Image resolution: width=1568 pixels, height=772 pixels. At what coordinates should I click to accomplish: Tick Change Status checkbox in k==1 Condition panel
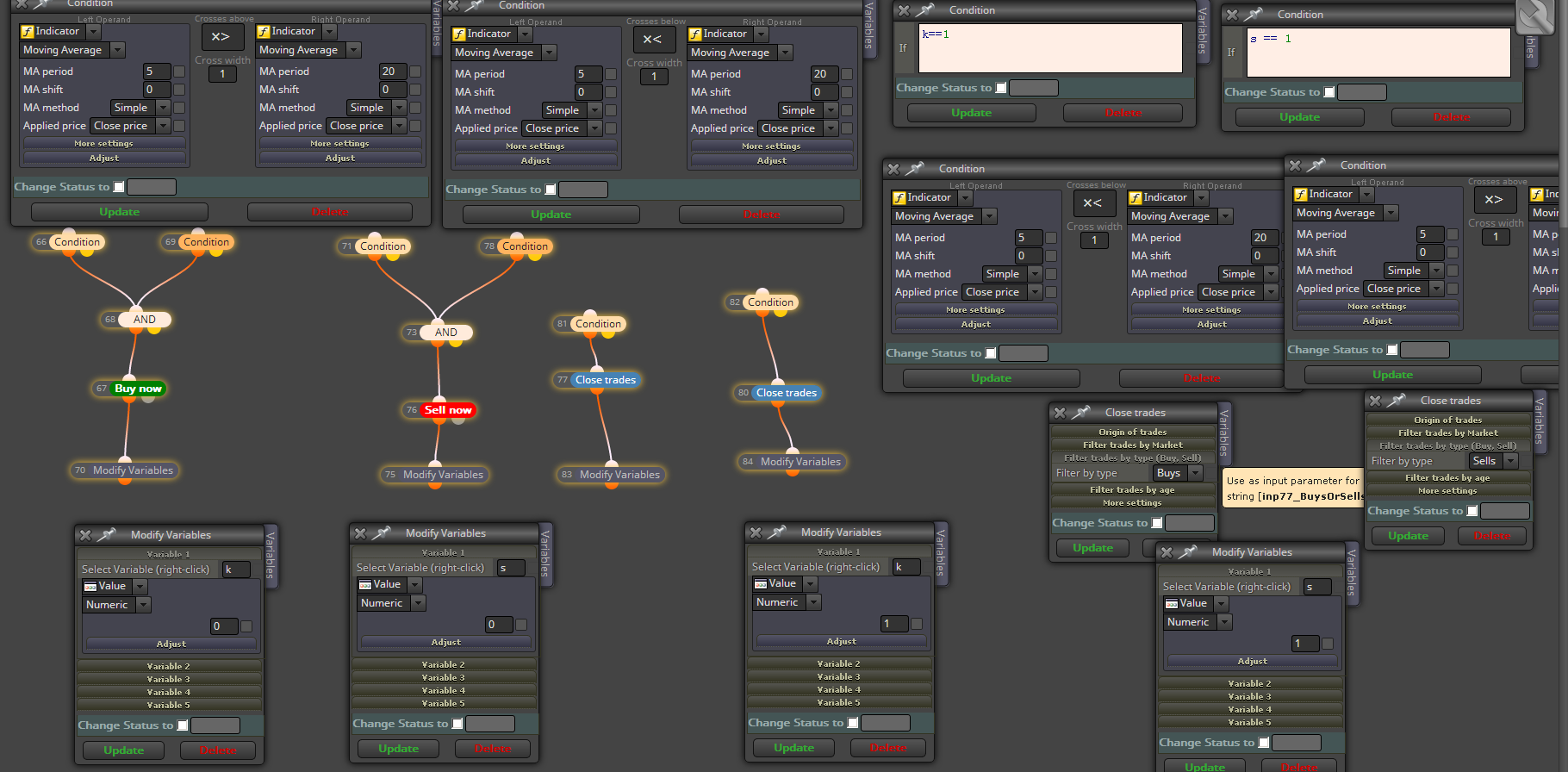coord(1001,88)
